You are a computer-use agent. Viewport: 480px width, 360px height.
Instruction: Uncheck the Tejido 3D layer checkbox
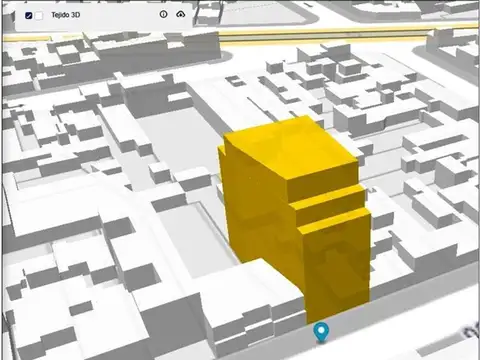[x=29, y=15]
